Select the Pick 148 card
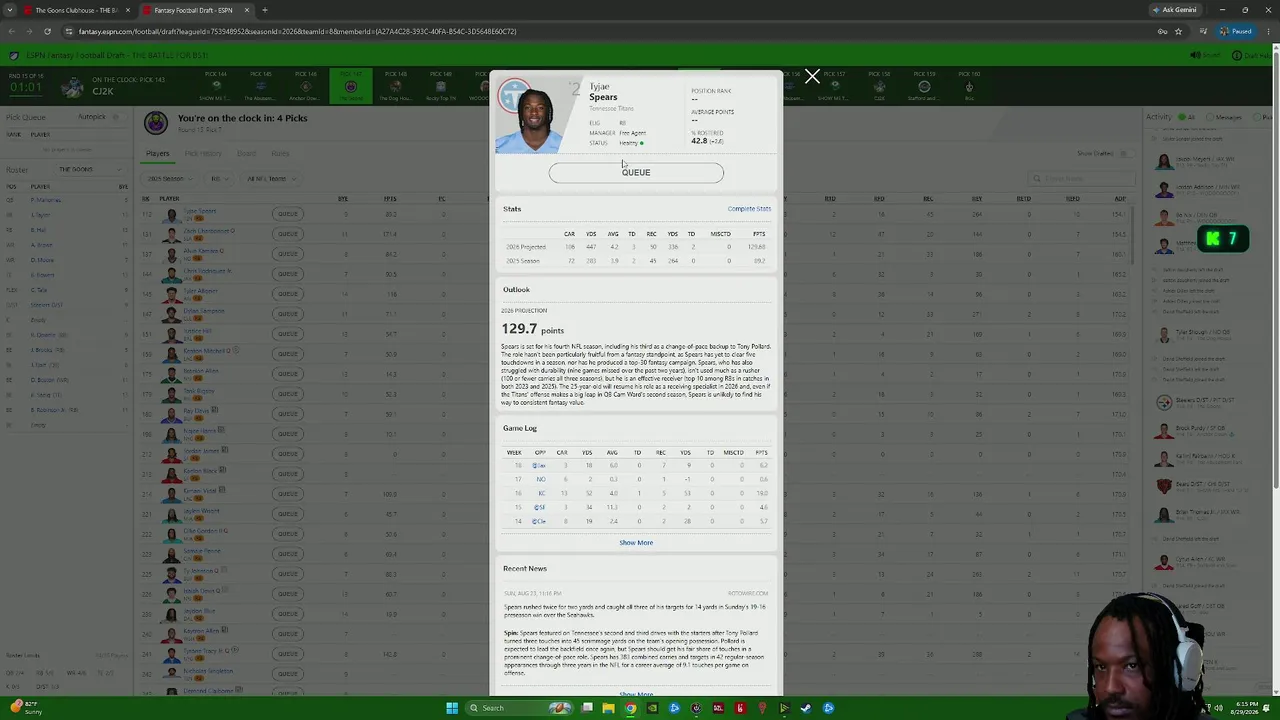This screenshot has width=1280, height=720. [395, 86]
